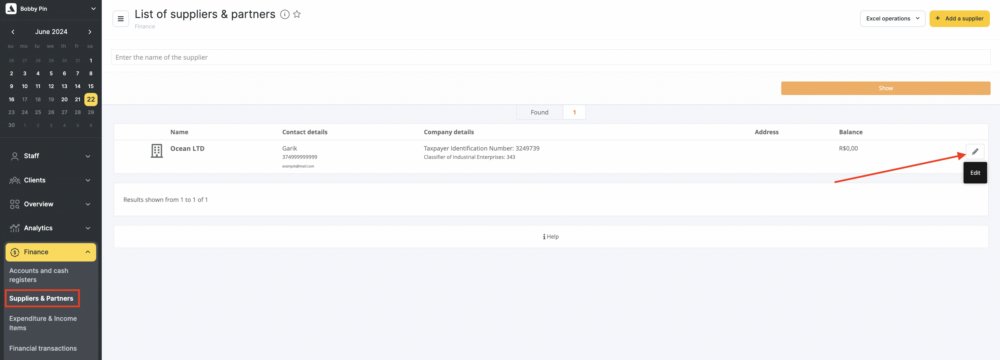Click the pencil Edit icon for Ocean LTD
The height and width of the screenshot is (360, 1000).
pos(975,151)
